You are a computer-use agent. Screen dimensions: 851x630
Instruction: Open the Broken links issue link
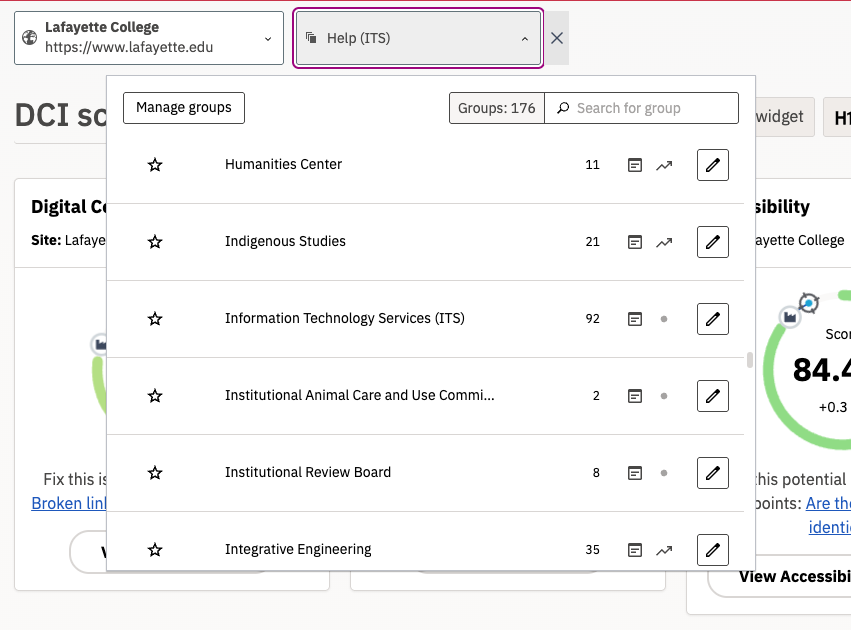click(69, 504)
